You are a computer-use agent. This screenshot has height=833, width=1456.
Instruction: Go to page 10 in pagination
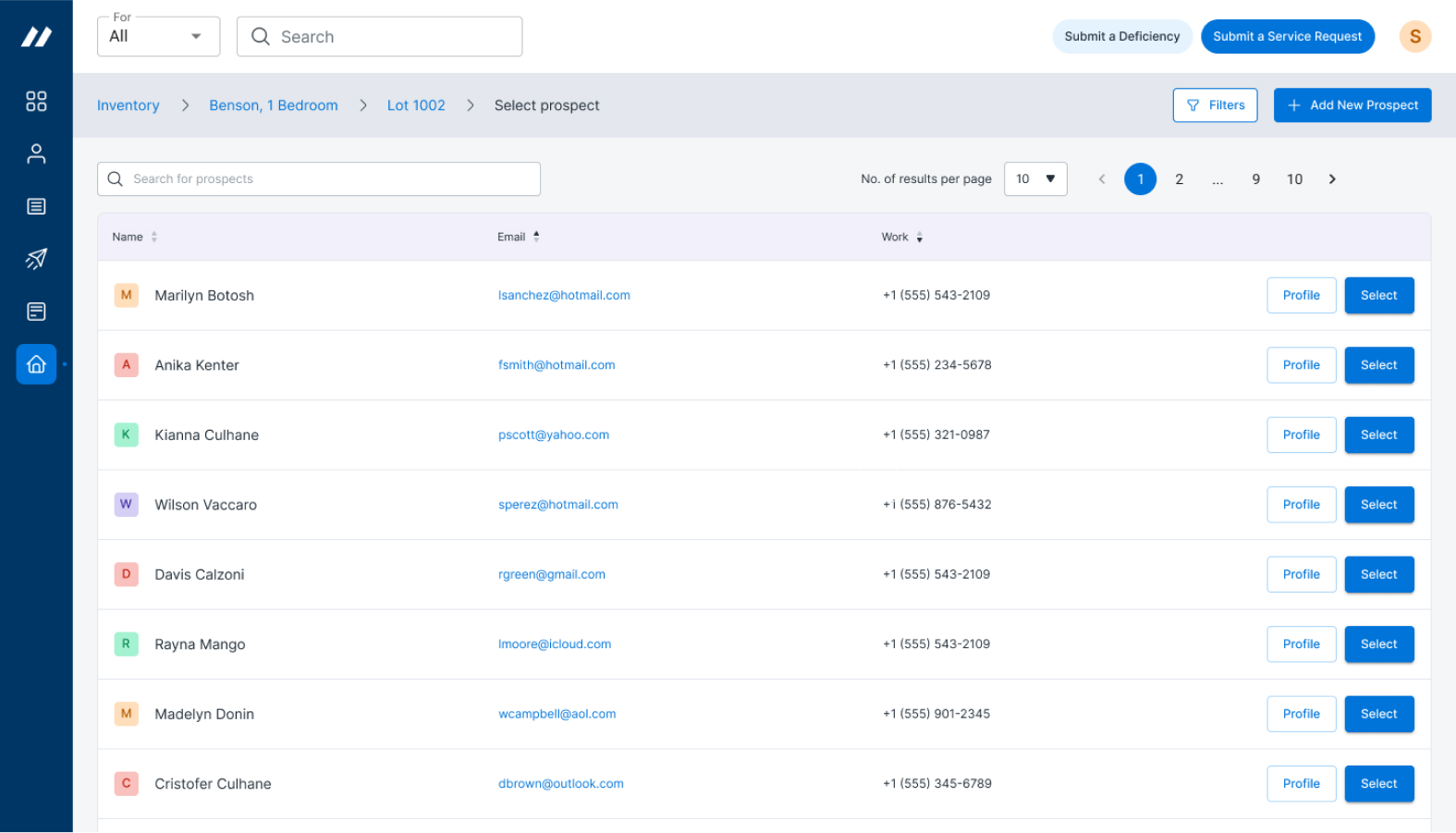[1294, 179]
